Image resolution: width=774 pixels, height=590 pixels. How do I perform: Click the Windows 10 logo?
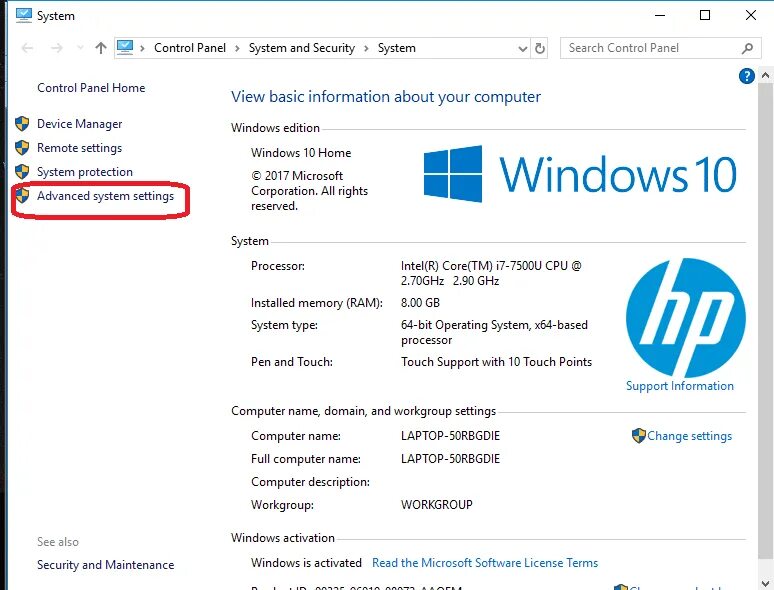[x=580, y=174]
